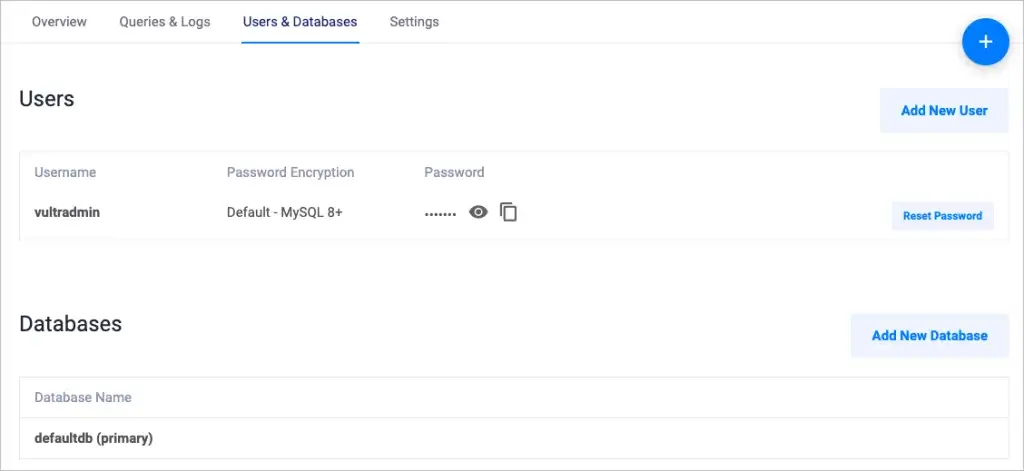
Task: Copy the vultradmin password to clipboard
Action: coord(509,212)
